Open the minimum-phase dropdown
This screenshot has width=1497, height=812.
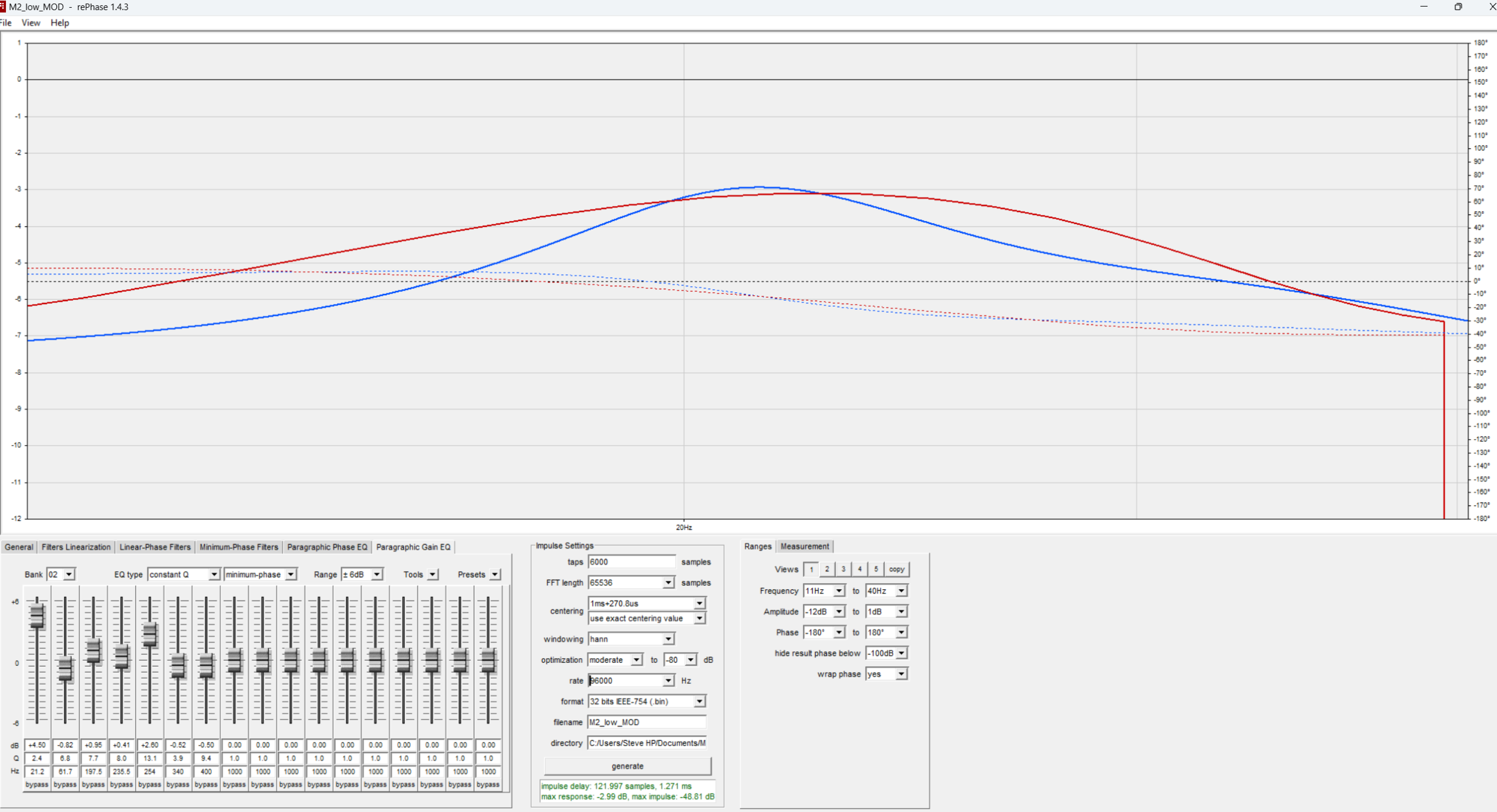[290, 574]
